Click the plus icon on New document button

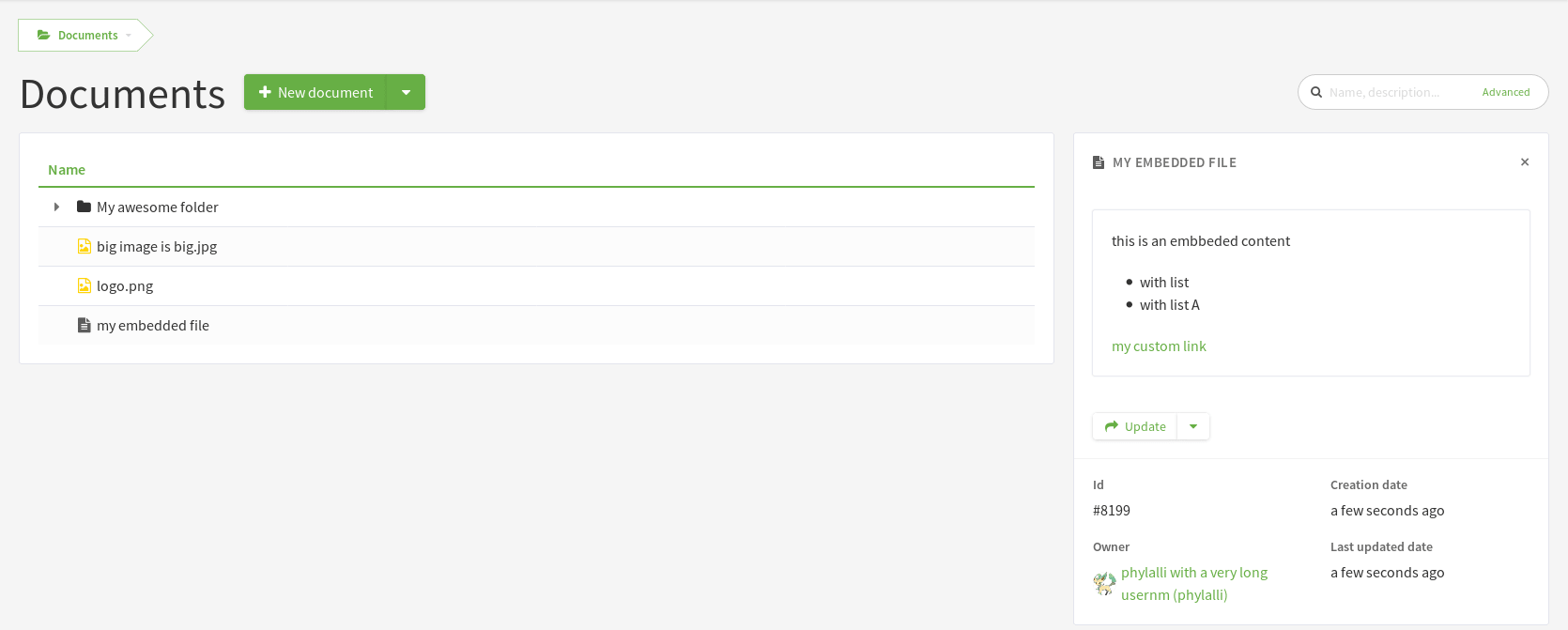click(267, 92)
